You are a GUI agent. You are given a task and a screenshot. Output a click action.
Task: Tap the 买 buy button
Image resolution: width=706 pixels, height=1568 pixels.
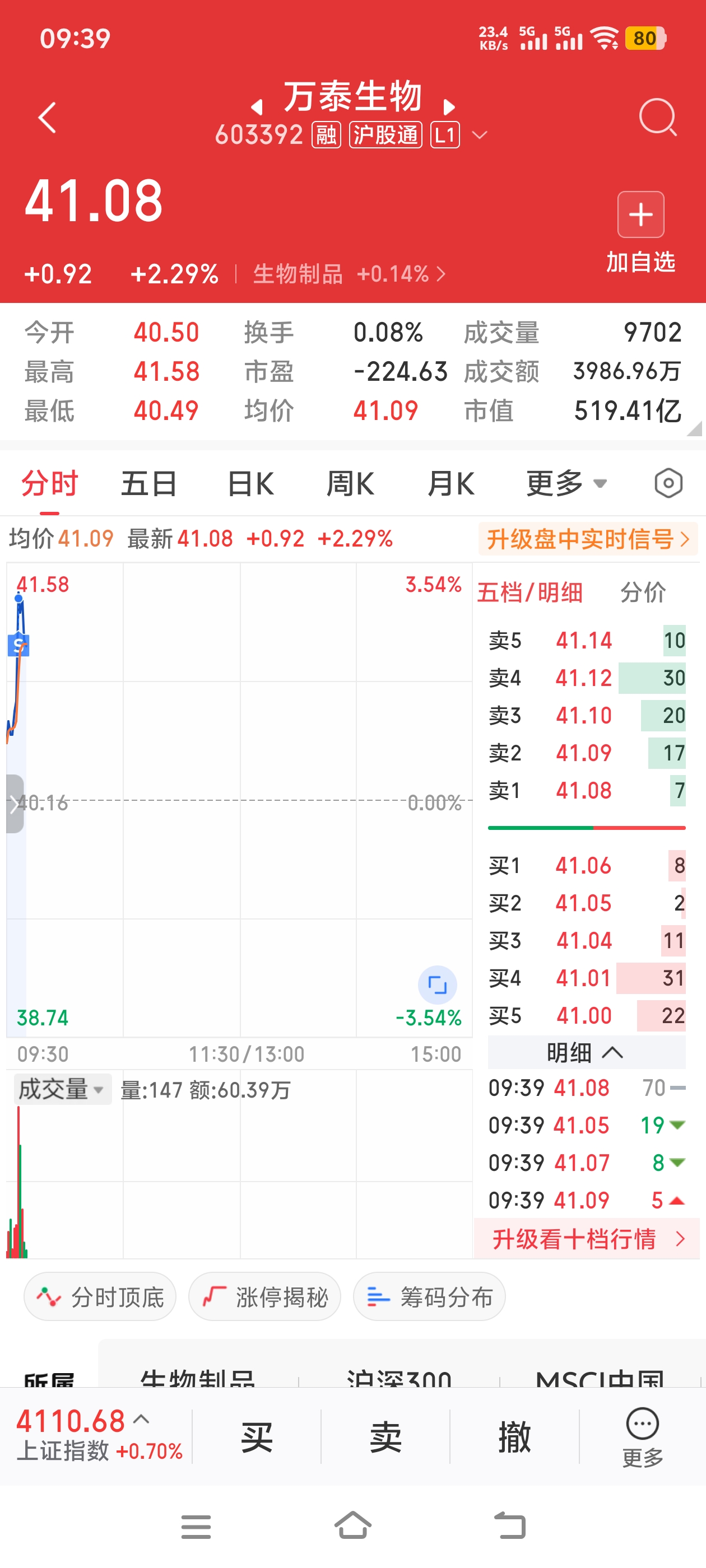(x=257, y=1436)
